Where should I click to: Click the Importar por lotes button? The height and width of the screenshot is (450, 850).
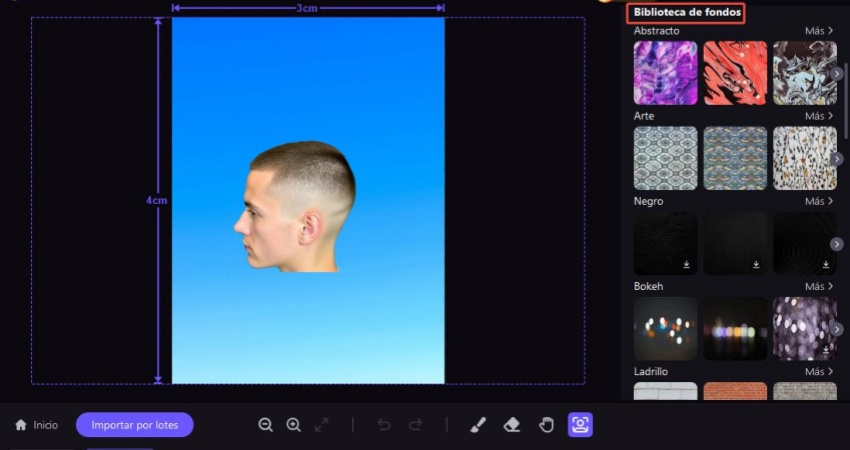[x=135, y=425]
